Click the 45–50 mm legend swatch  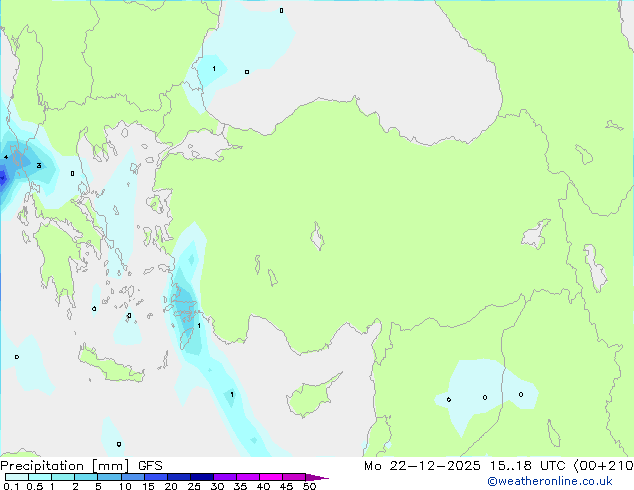(294, 477)
